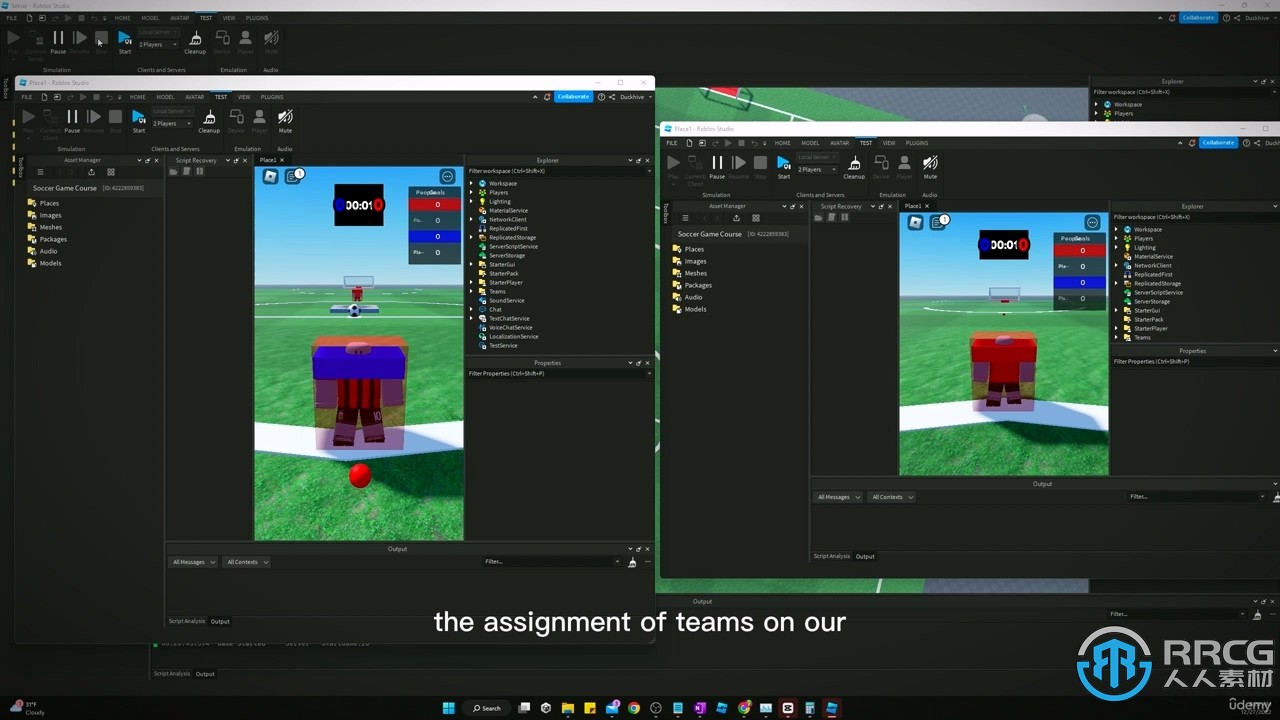Toggle Mute audio in left Place1 window
The image size is (1280, 720).
(x=285, y=121)
